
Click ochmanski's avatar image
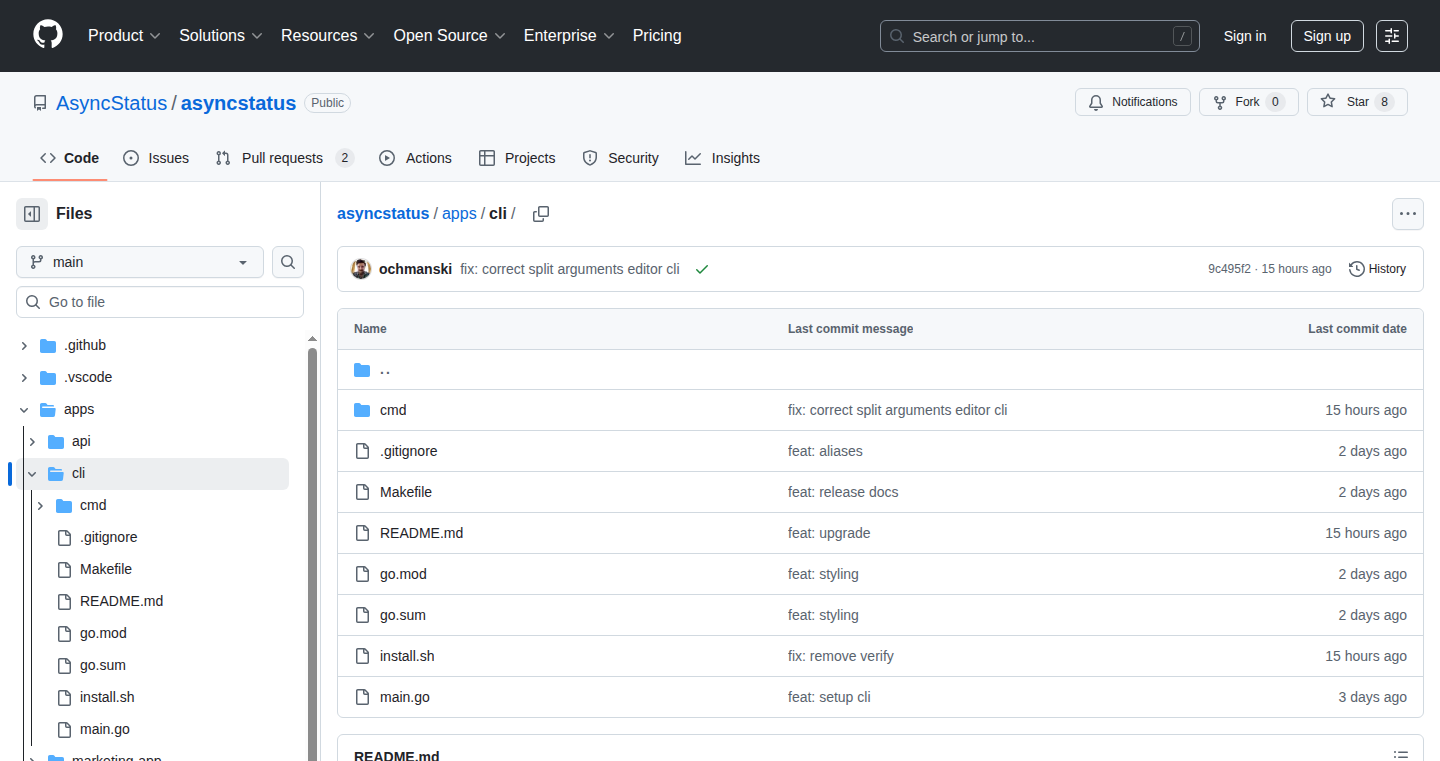(x=361, y=269)
